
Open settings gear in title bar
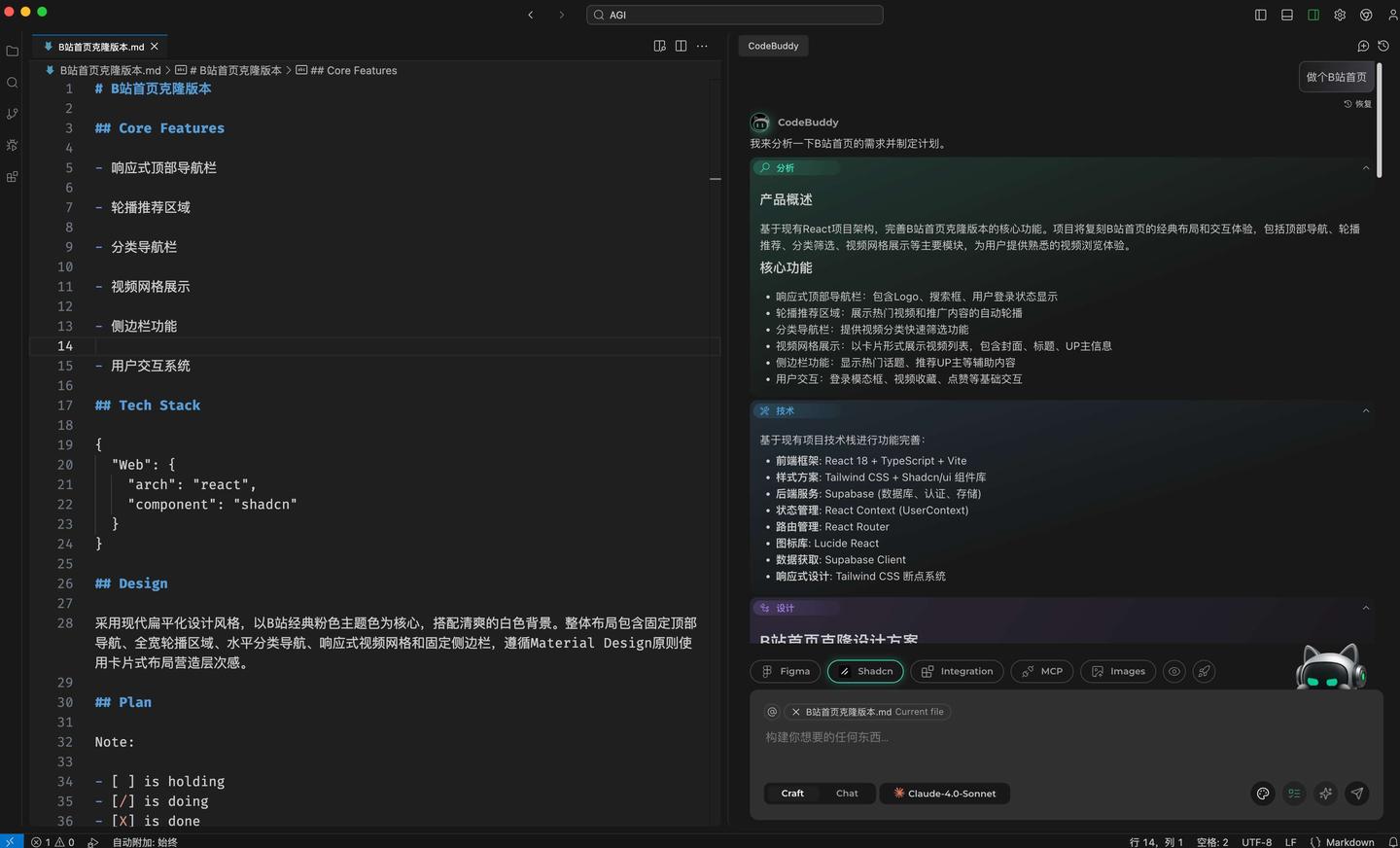1340,15
